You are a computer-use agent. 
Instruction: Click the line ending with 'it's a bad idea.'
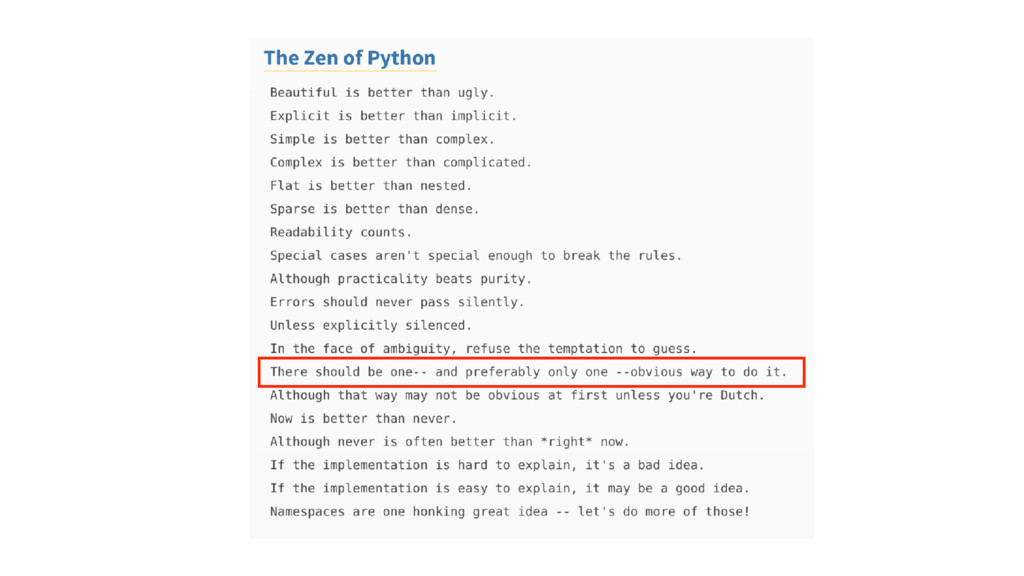[487, 465]
